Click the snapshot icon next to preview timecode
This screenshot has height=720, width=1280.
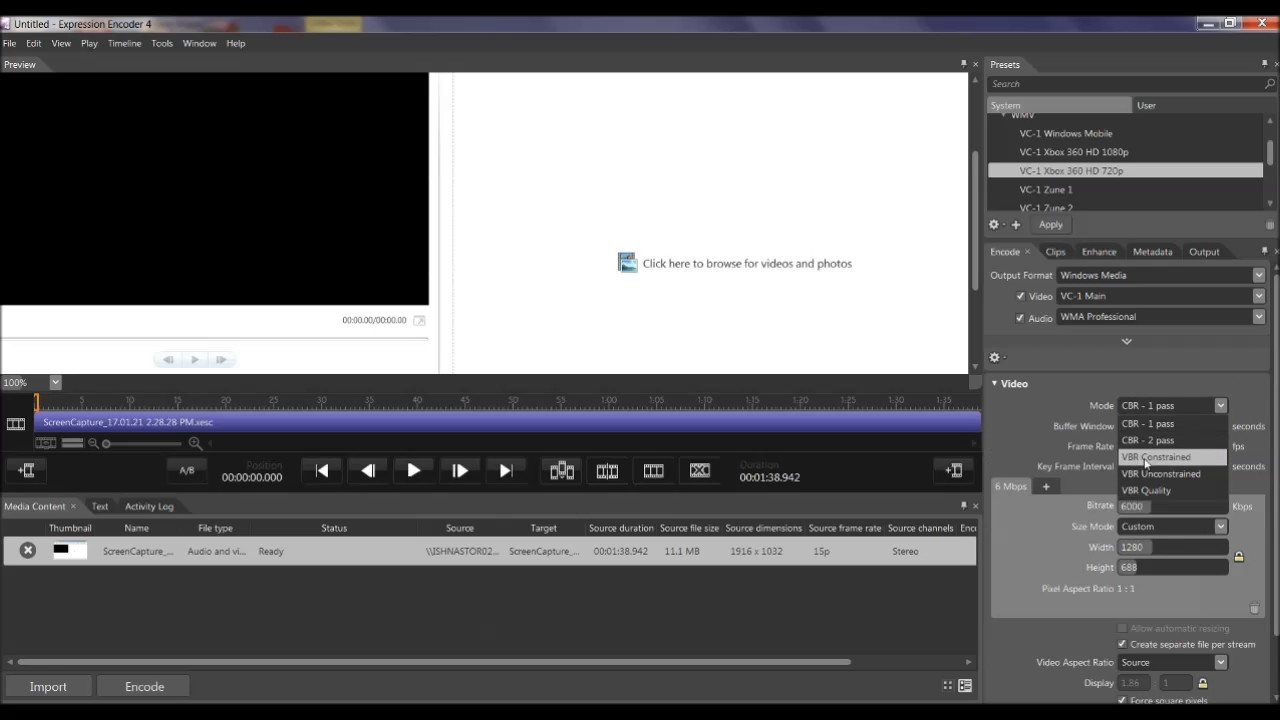[419, 320]
